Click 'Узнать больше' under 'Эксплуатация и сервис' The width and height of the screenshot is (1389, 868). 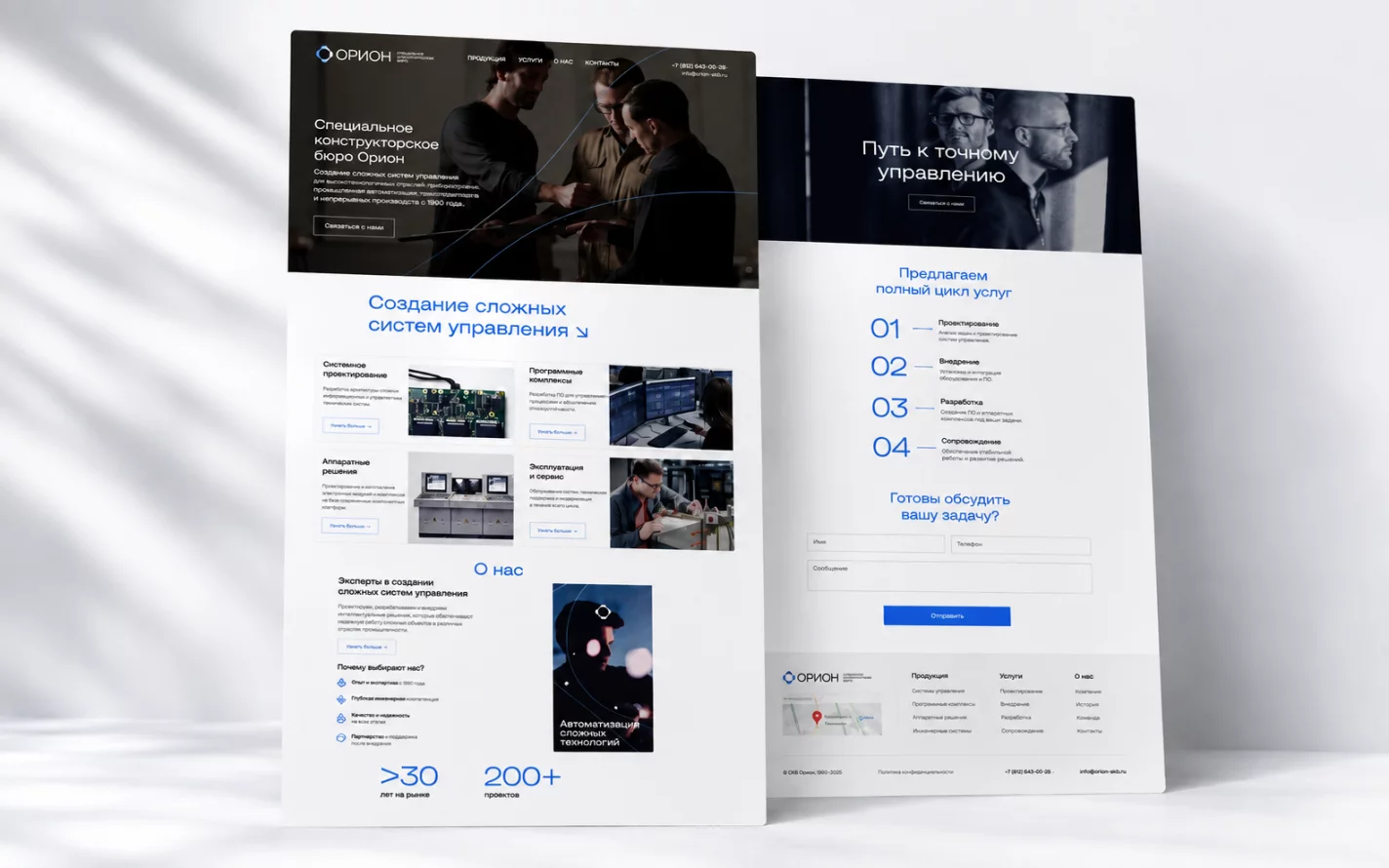(557, 531)
